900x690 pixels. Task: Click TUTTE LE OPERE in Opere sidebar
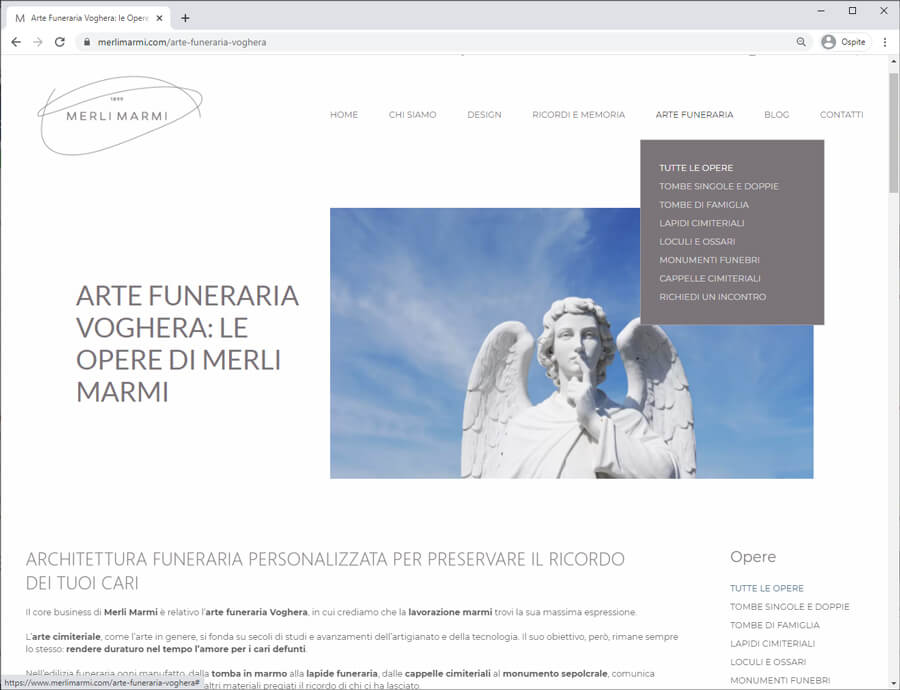click(766, 588)
